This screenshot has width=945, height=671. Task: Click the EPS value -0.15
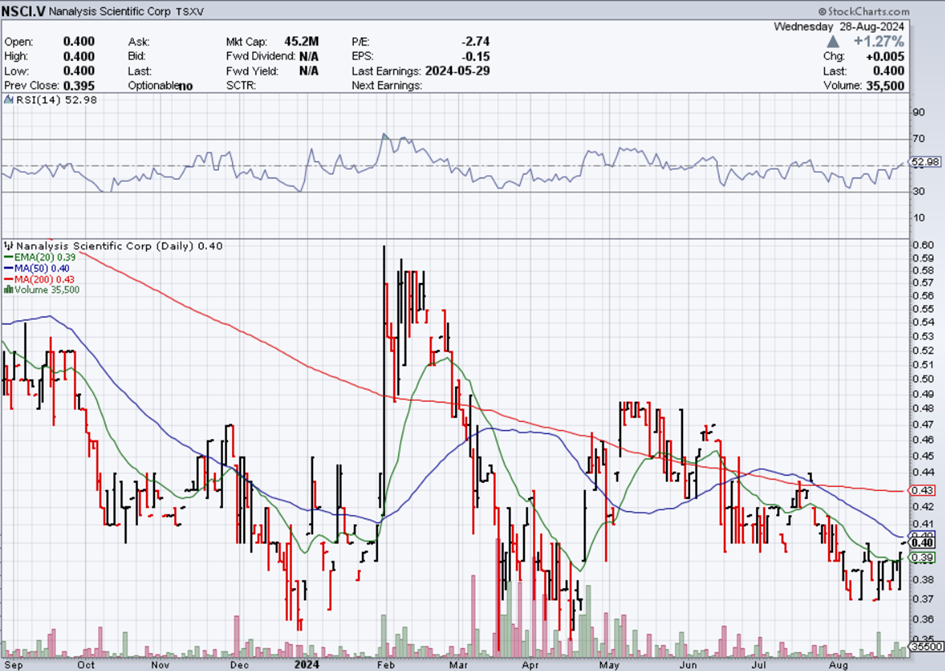(476, 56)
